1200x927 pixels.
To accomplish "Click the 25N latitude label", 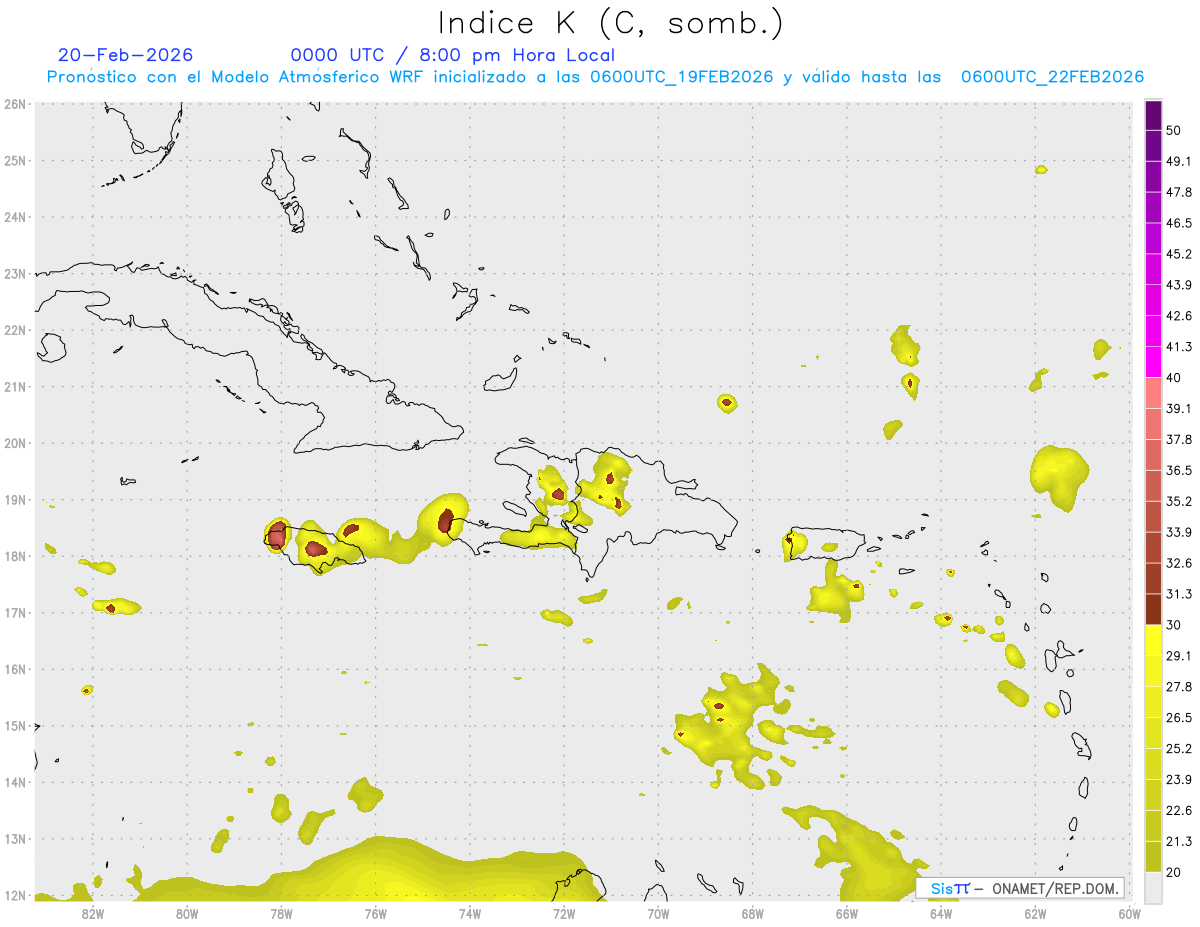I will click(15, 160).
